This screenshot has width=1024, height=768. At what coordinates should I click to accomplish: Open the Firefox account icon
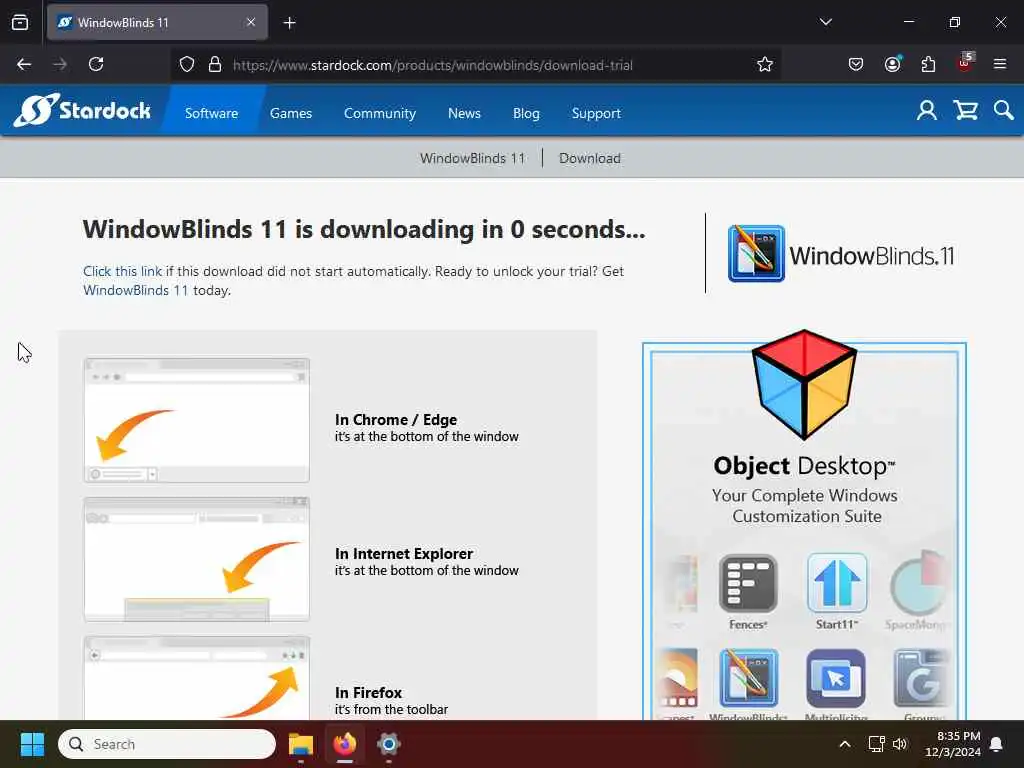click(892, 63)
